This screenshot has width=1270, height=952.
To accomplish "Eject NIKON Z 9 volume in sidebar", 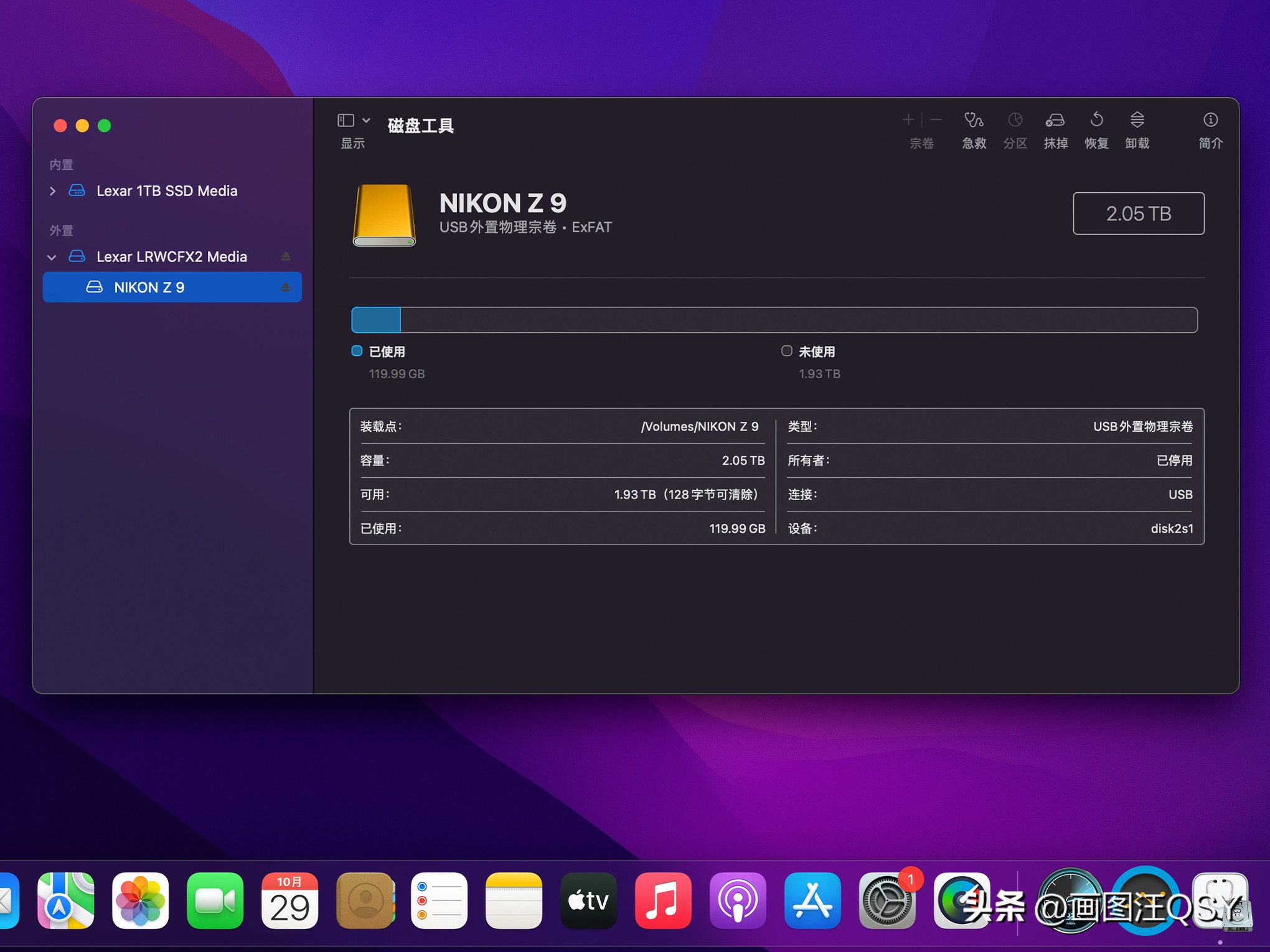I will tap(286, 287).
